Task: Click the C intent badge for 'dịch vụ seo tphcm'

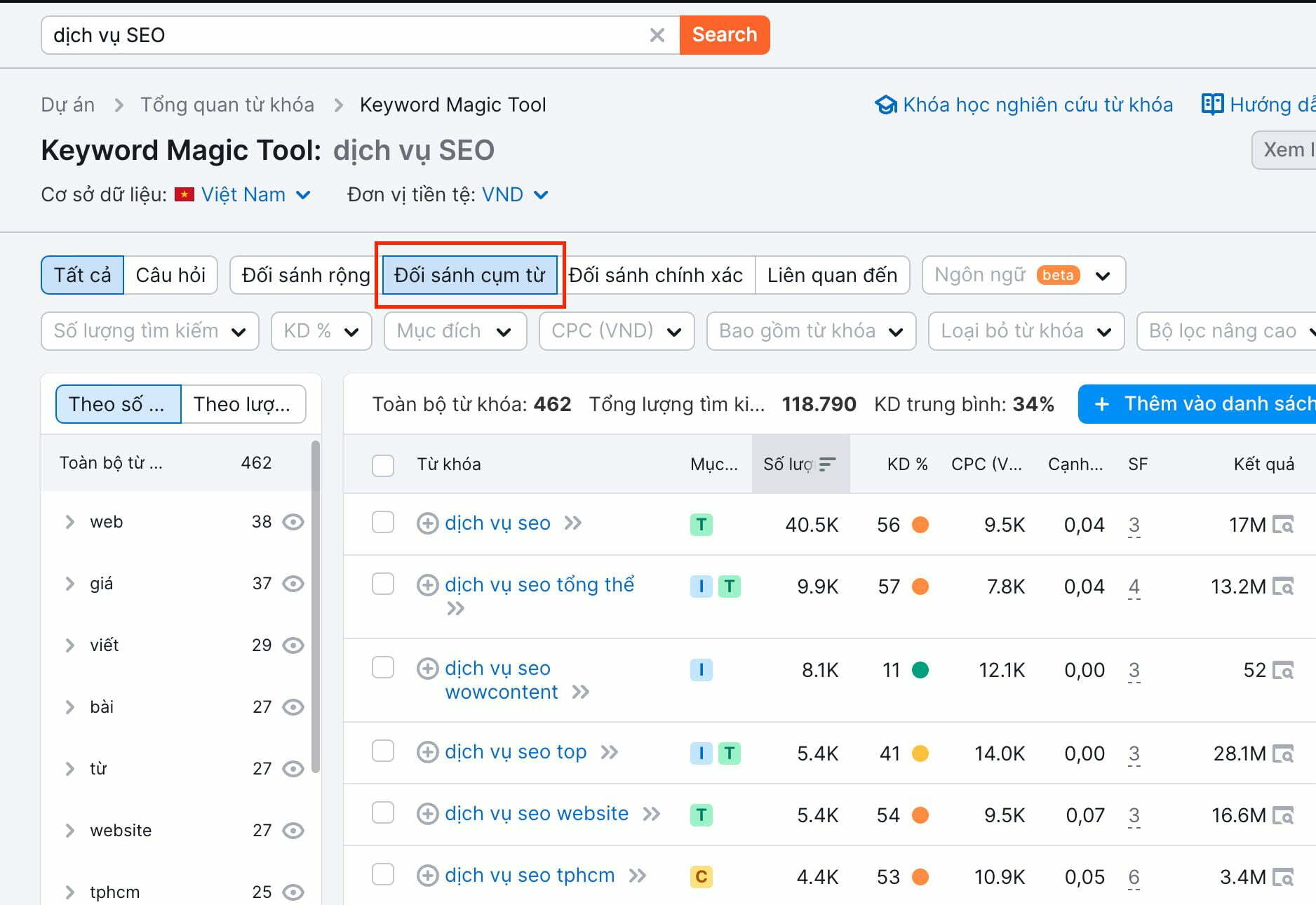Action: point(701,876)
